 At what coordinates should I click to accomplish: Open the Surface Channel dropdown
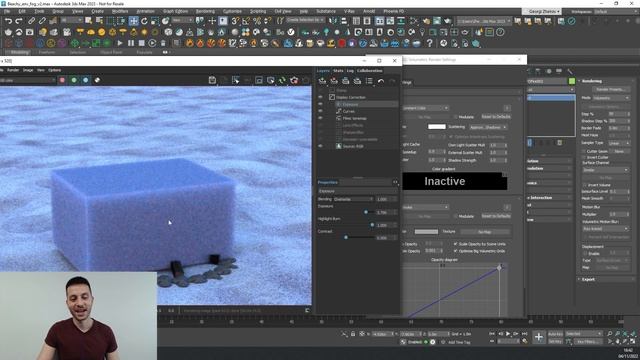605,170
